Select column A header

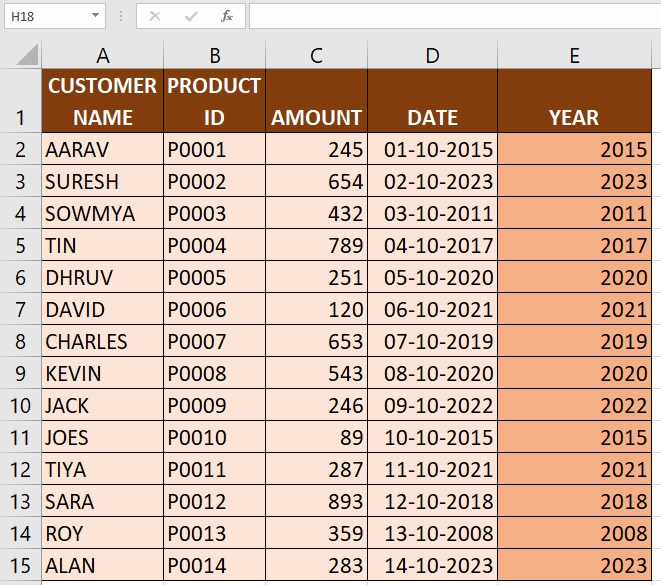102,56
